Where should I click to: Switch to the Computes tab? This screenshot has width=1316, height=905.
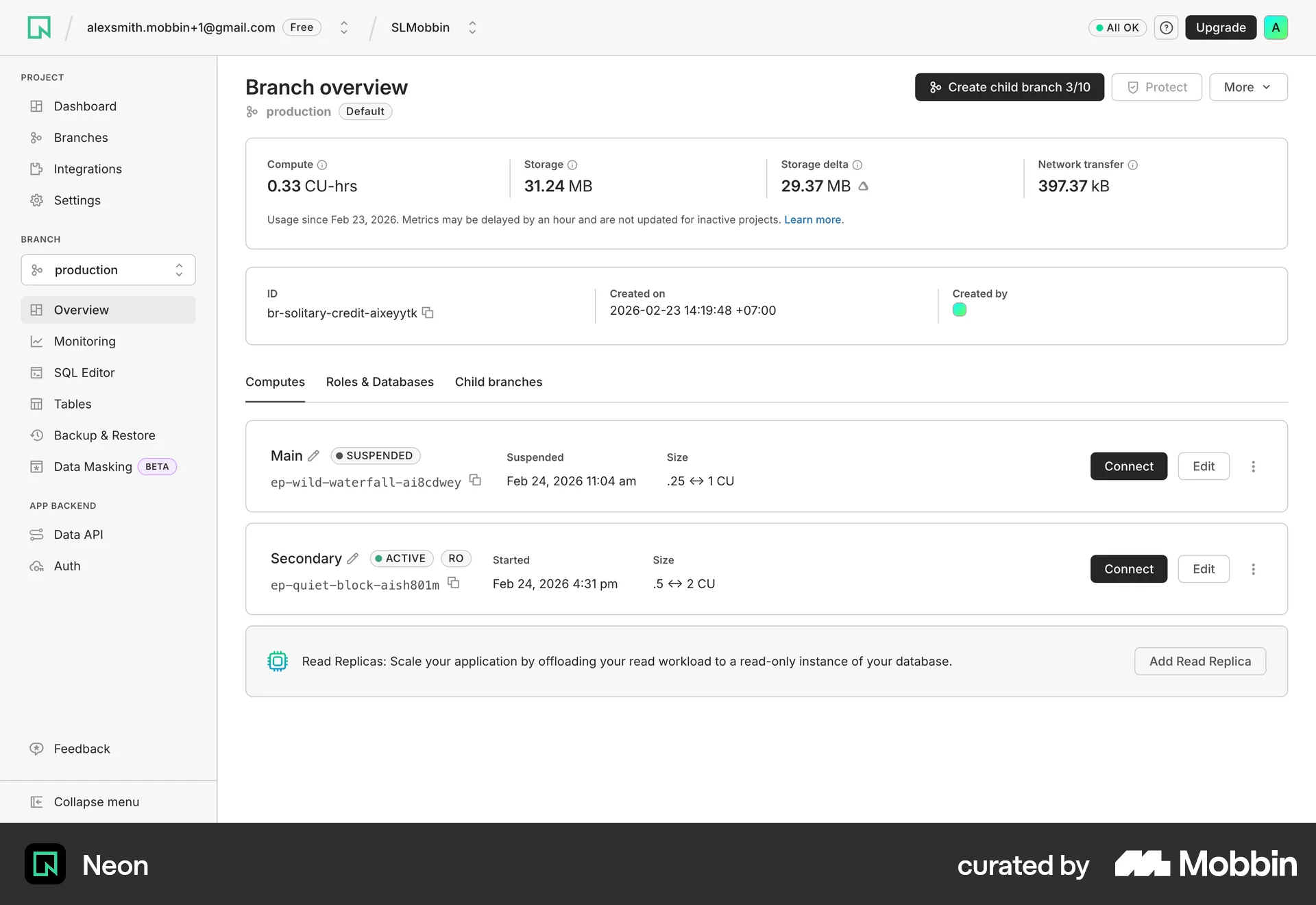(275, 382)
